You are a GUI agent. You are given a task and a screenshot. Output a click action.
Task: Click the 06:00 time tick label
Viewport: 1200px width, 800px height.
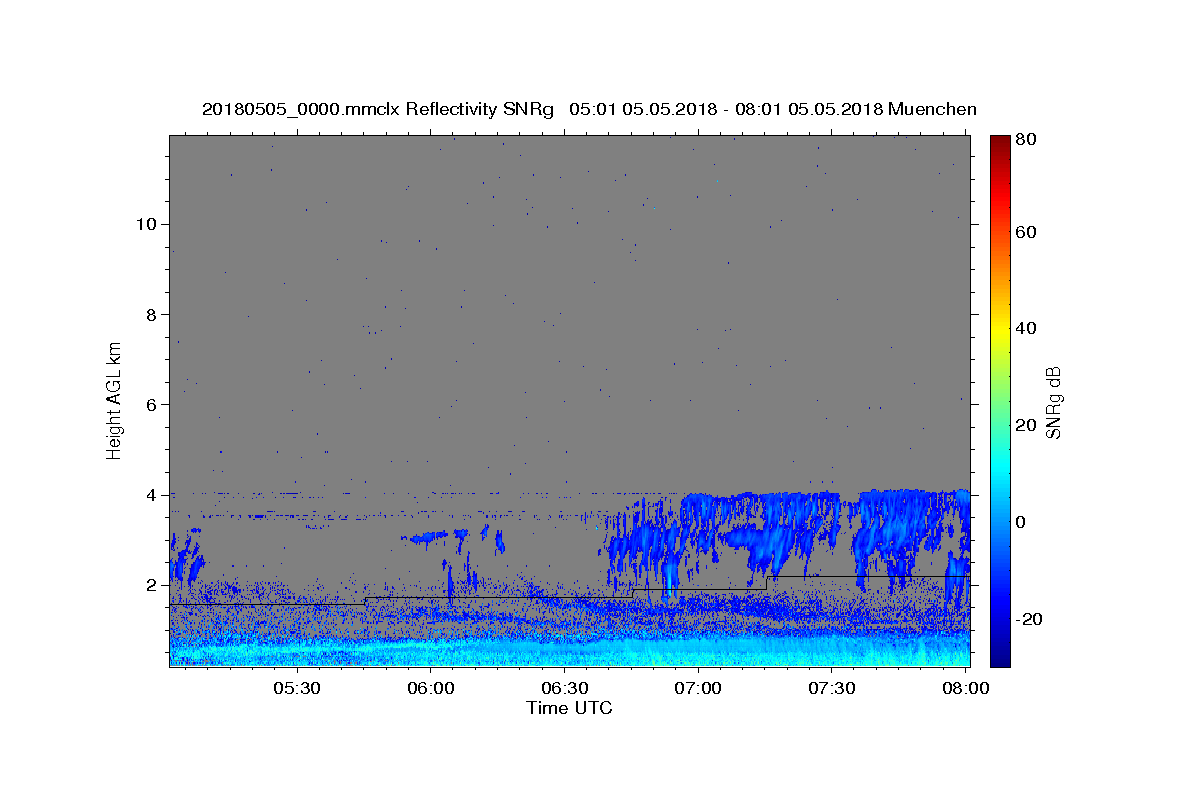pos(431,688)
